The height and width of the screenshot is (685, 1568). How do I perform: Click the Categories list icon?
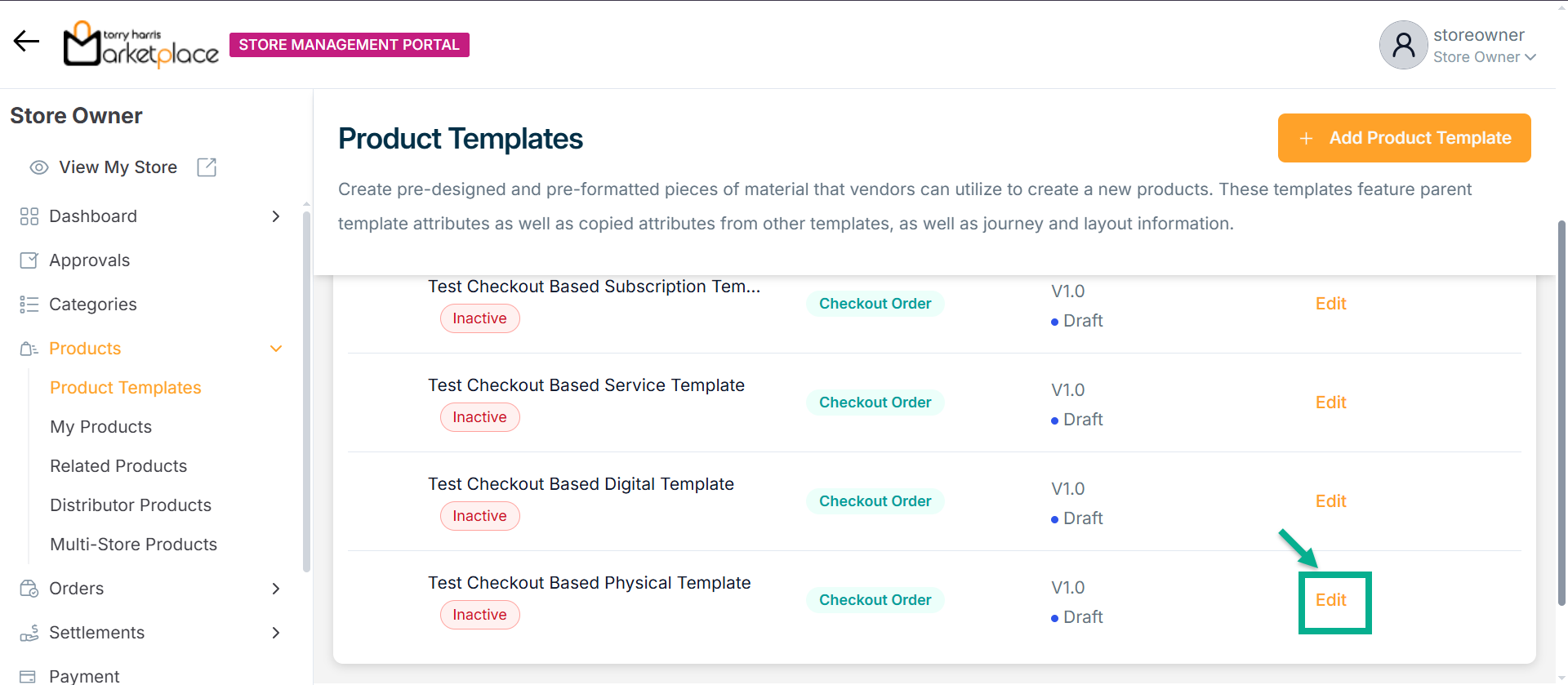click(x=29, y=305)
